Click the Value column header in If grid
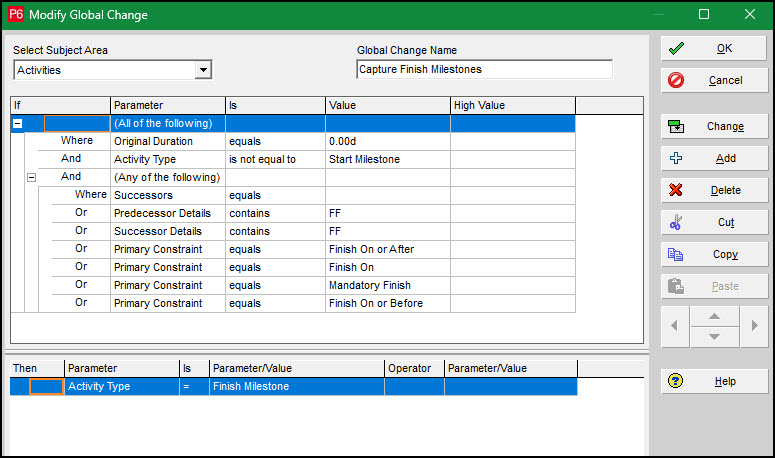 click(388, 105)
